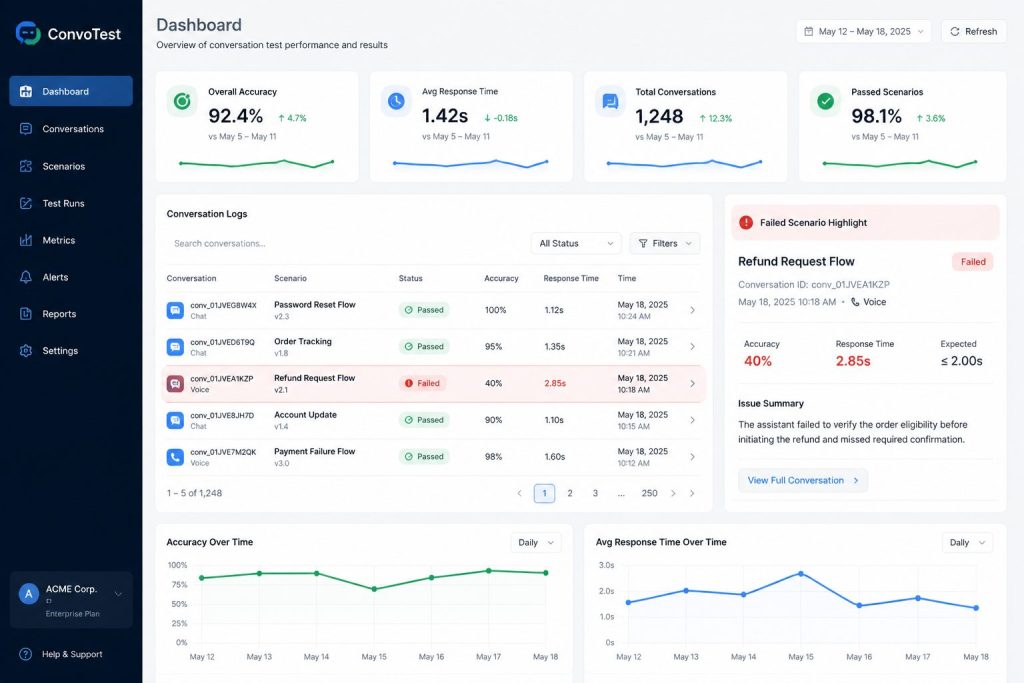Go to page 3 of logs

595,493
